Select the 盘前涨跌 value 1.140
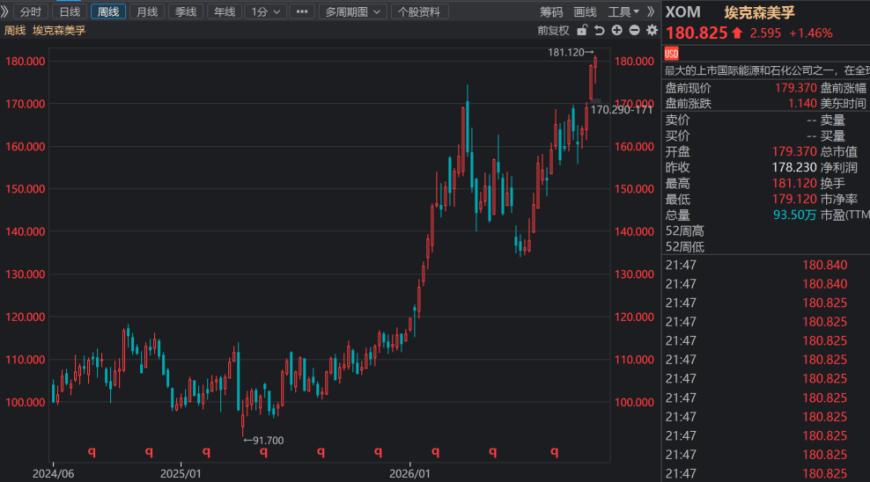This screenshot has width=870, height=482. (802, 104)
